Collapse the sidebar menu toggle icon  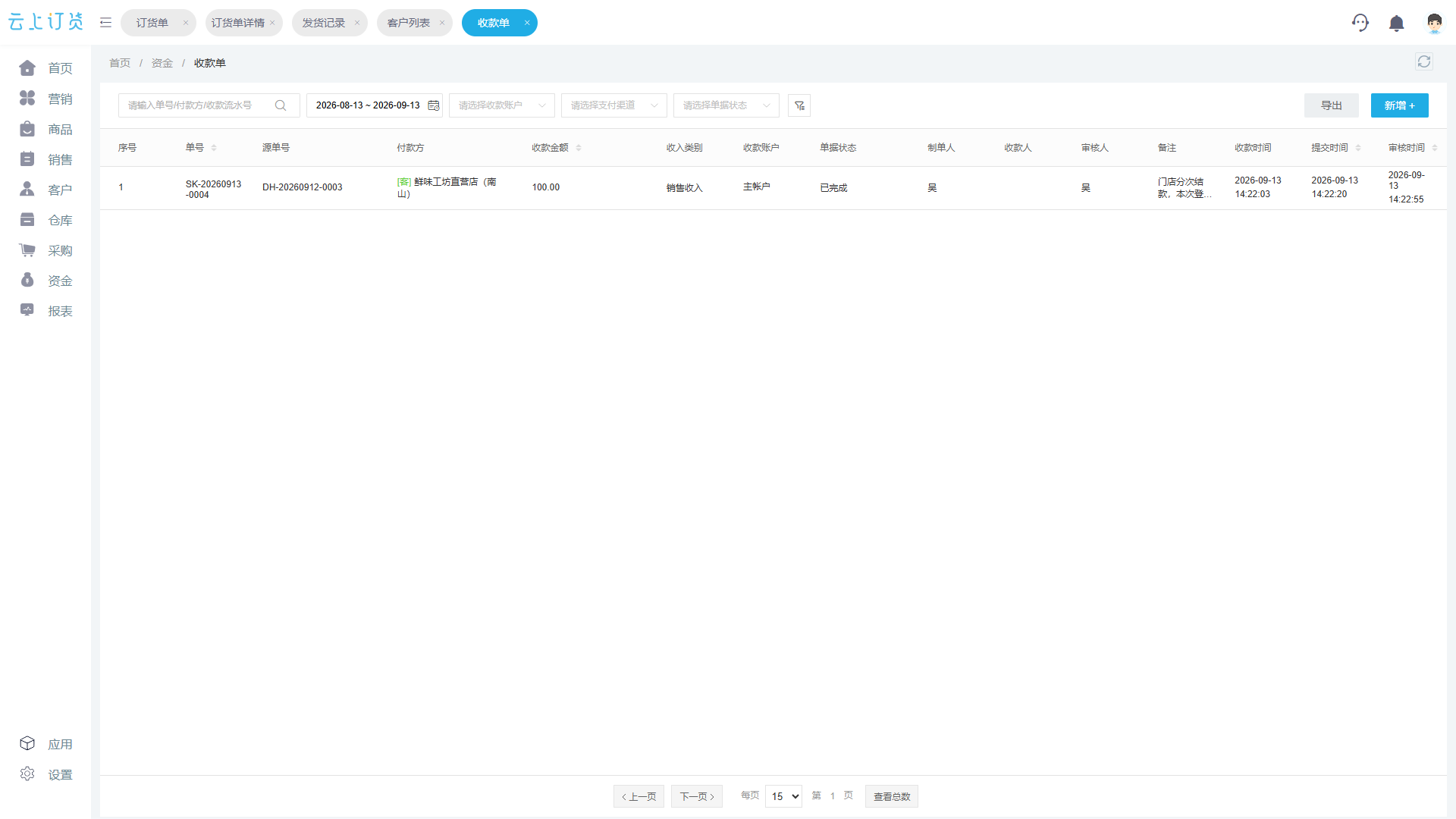pyautogui.click(x=105, y=23)
